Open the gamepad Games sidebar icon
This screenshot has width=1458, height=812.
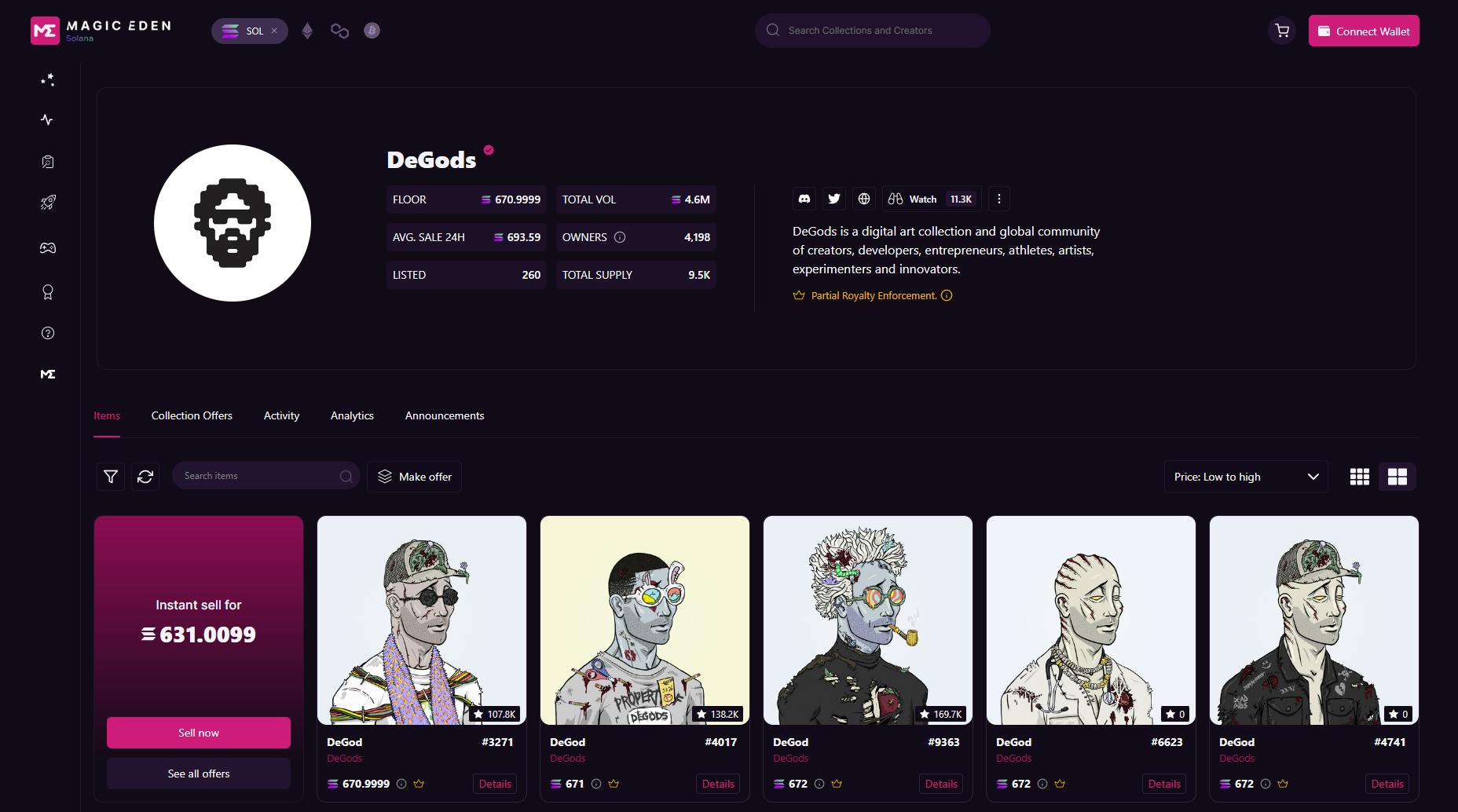click(48, 248)
